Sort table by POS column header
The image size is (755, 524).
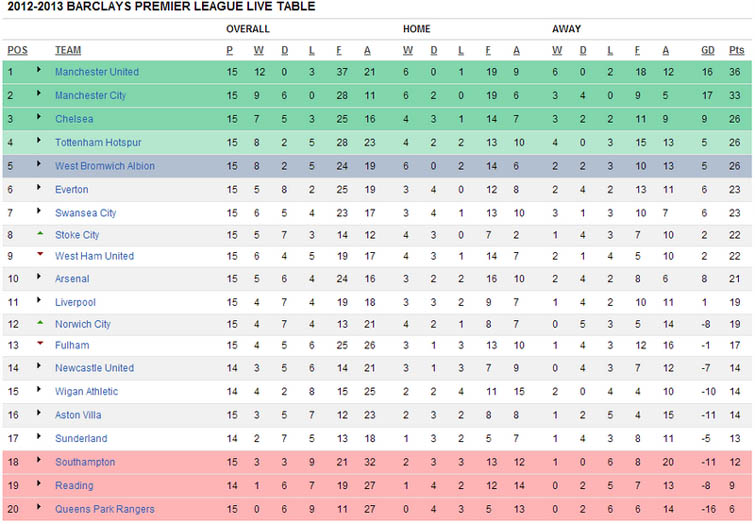17,50
